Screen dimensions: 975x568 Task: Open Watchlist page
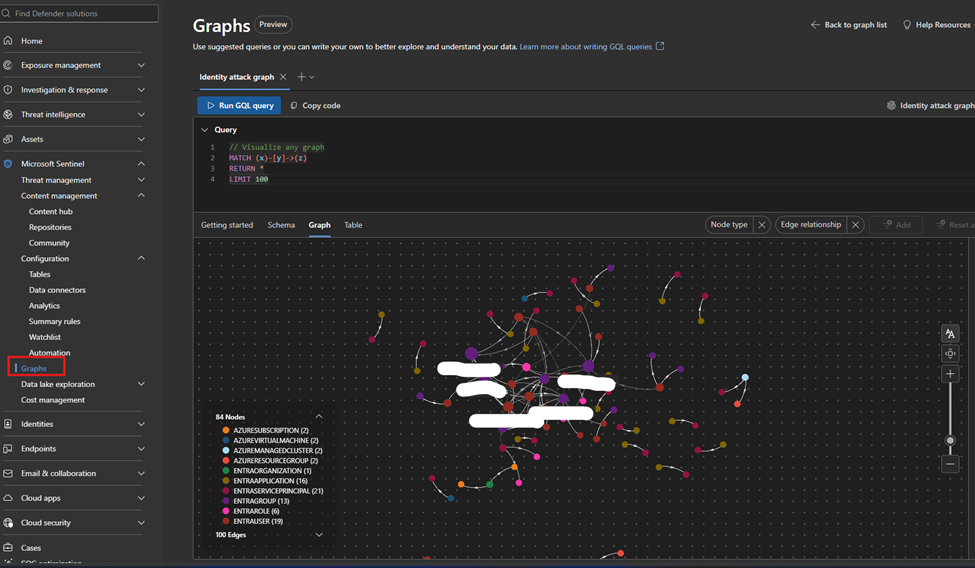click(45, 337)
